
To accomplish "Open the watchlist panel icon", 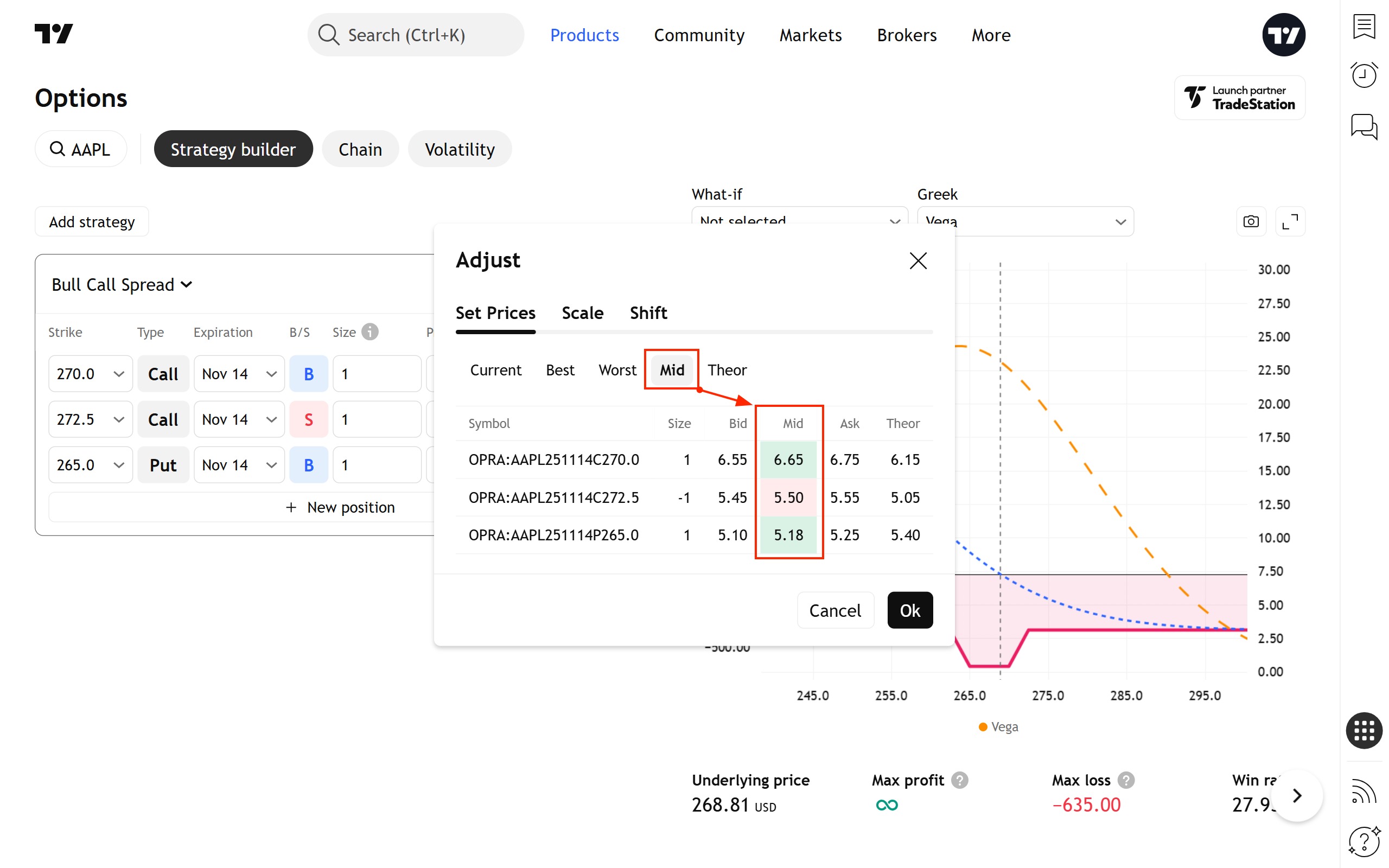I will [1363, 27].
